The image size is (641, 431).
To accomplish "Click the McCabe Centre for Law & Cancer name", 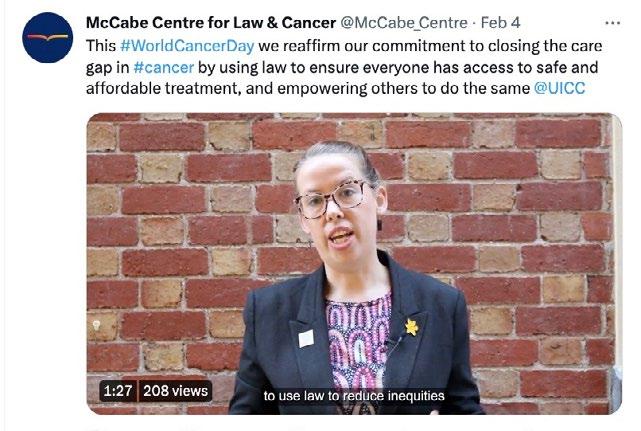I will [211, 22].
